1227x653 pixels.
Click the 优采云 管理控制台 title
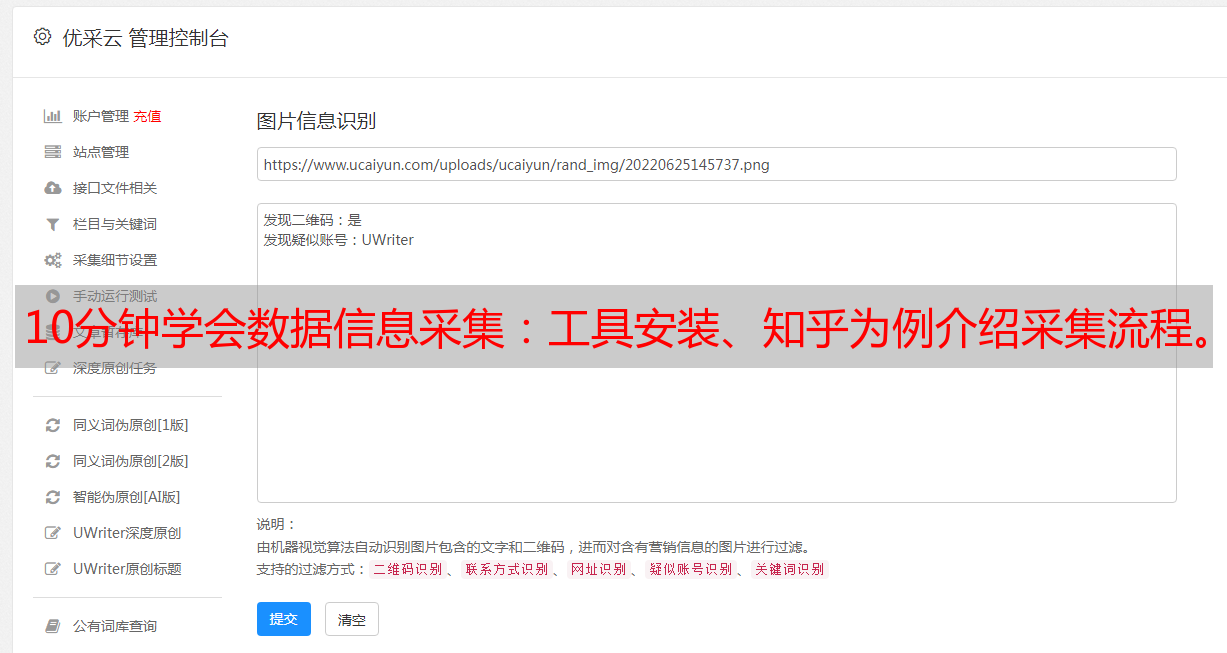145,38
